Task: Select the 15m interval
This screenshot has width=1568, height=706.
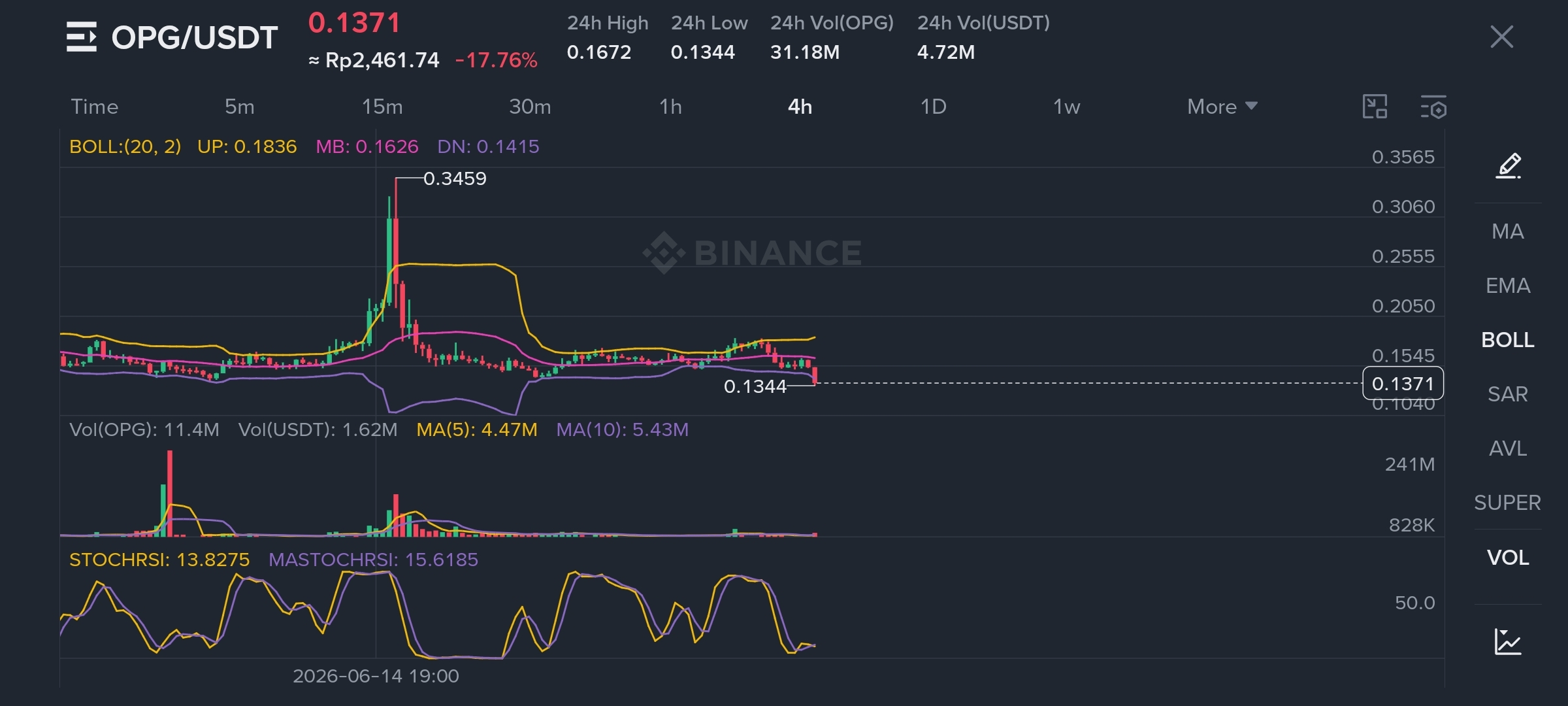Action: pos(382,107)
